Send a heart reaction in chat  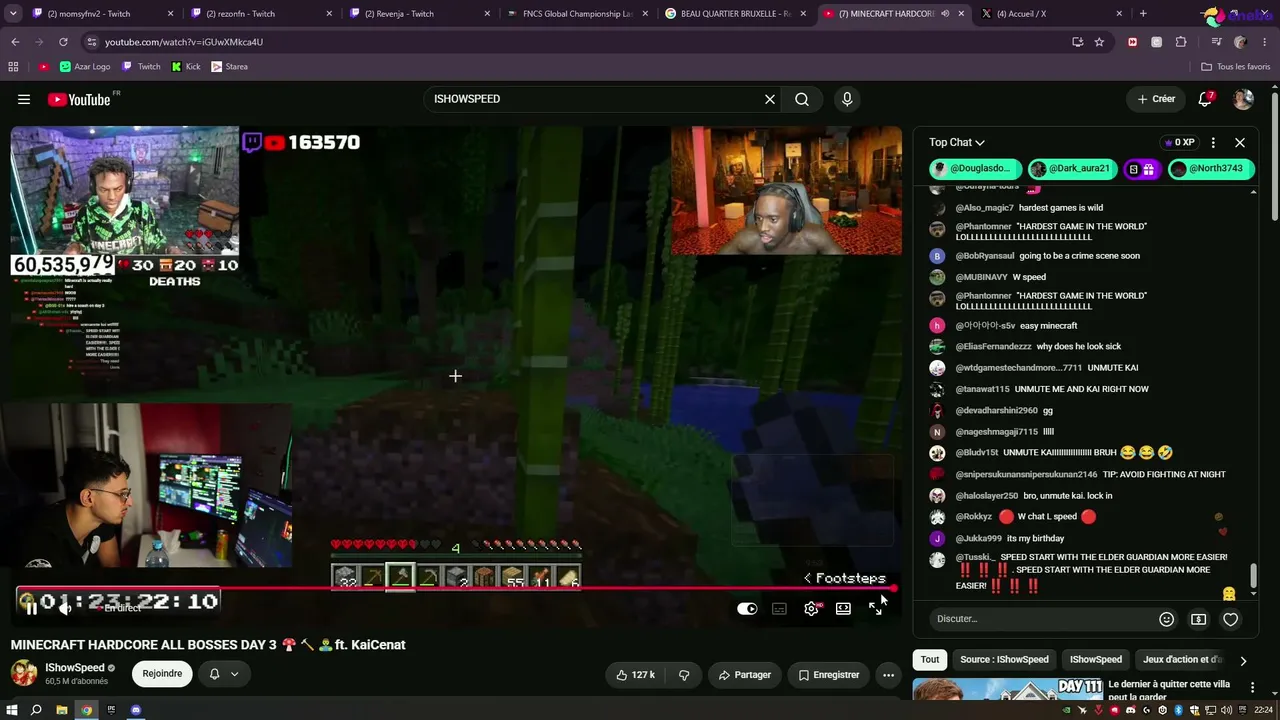tap(1230, 619)
